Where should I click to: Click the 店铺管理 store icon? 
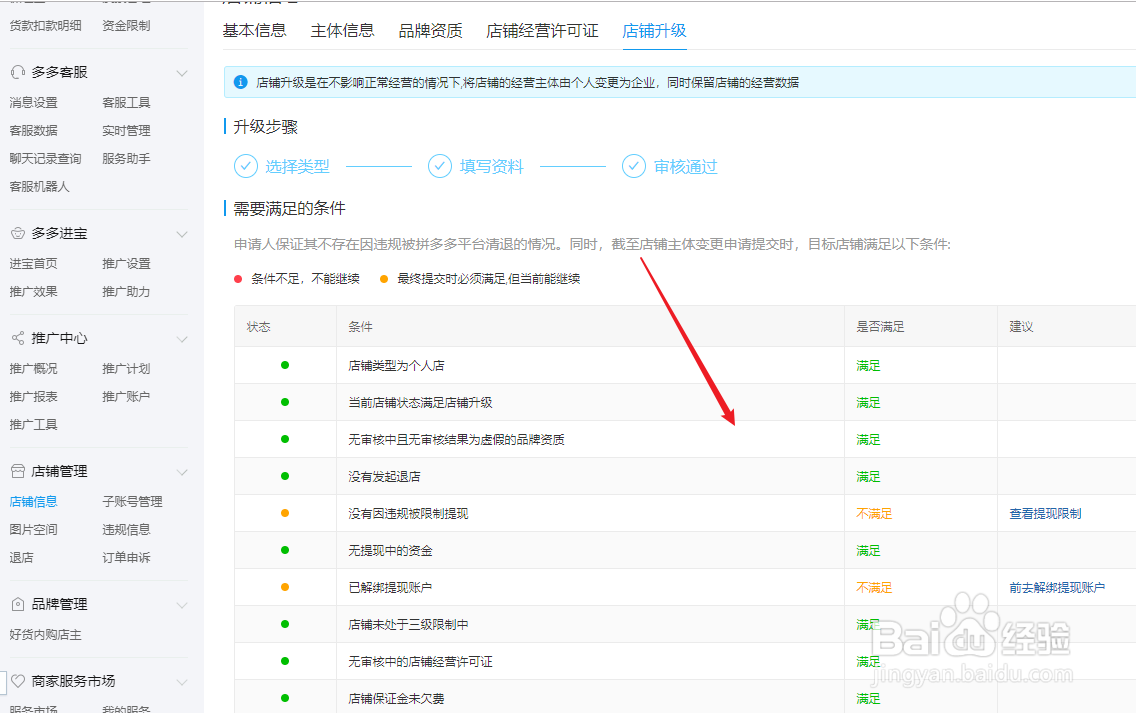click(x=18, y=472)
